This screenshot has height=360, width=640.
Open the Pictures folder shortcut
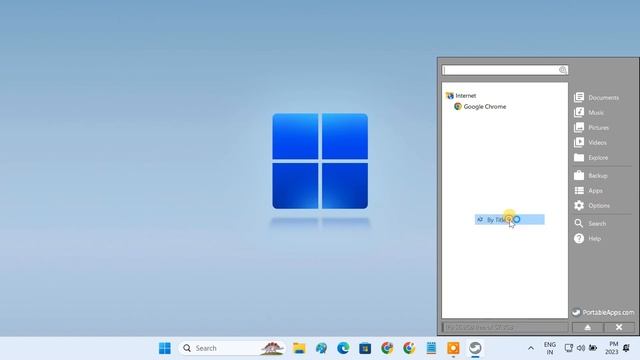pyautogui.click(x=591, y=127)
